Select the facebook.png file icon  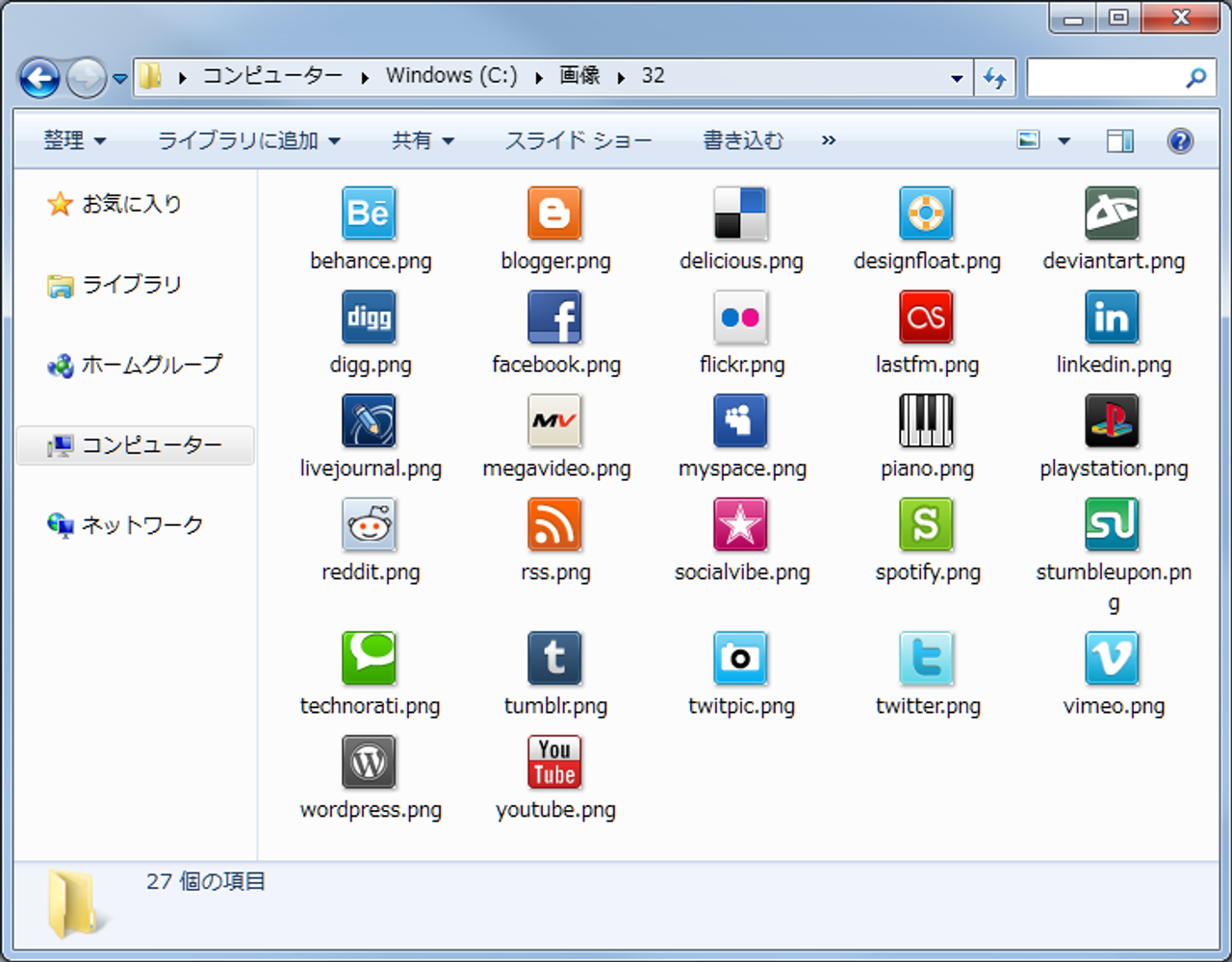pyautogui.click(x=554, y=316)
